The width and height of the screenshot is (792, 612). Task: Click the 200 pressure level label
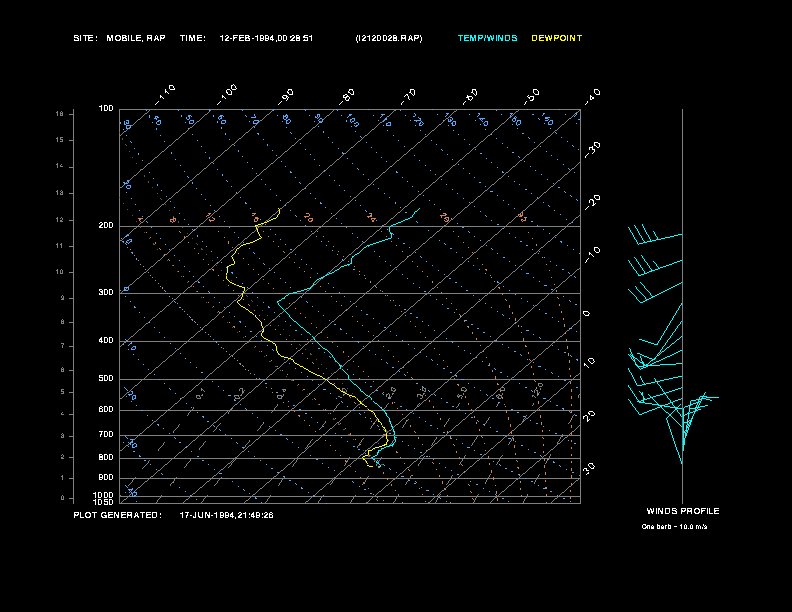pos(106,226)
